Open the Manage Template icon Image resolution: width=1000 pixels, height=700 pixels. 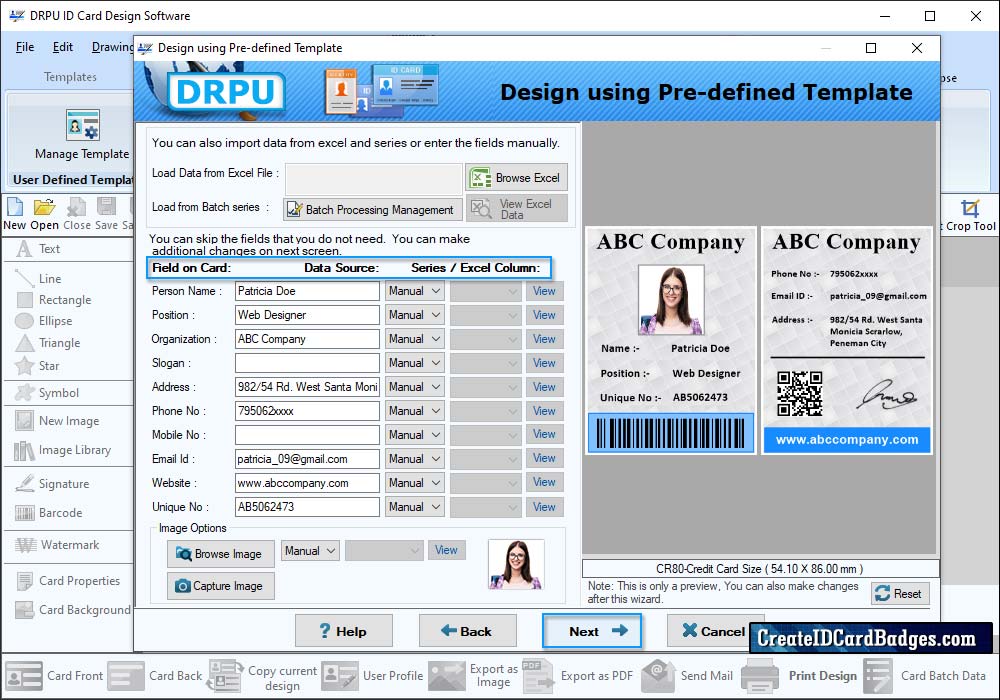[82, 125]
